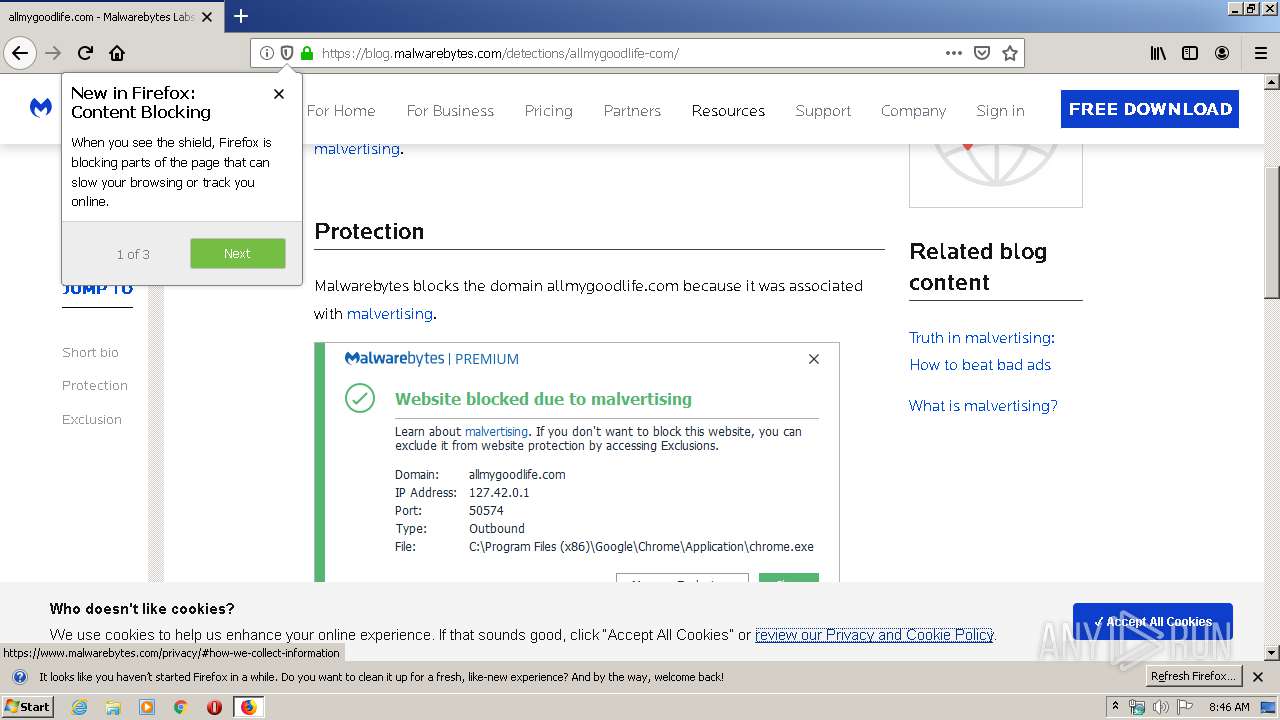This screenshot has height=720, width=1280.
Task: Go to the Firefox home page
Action: (117, 53)
